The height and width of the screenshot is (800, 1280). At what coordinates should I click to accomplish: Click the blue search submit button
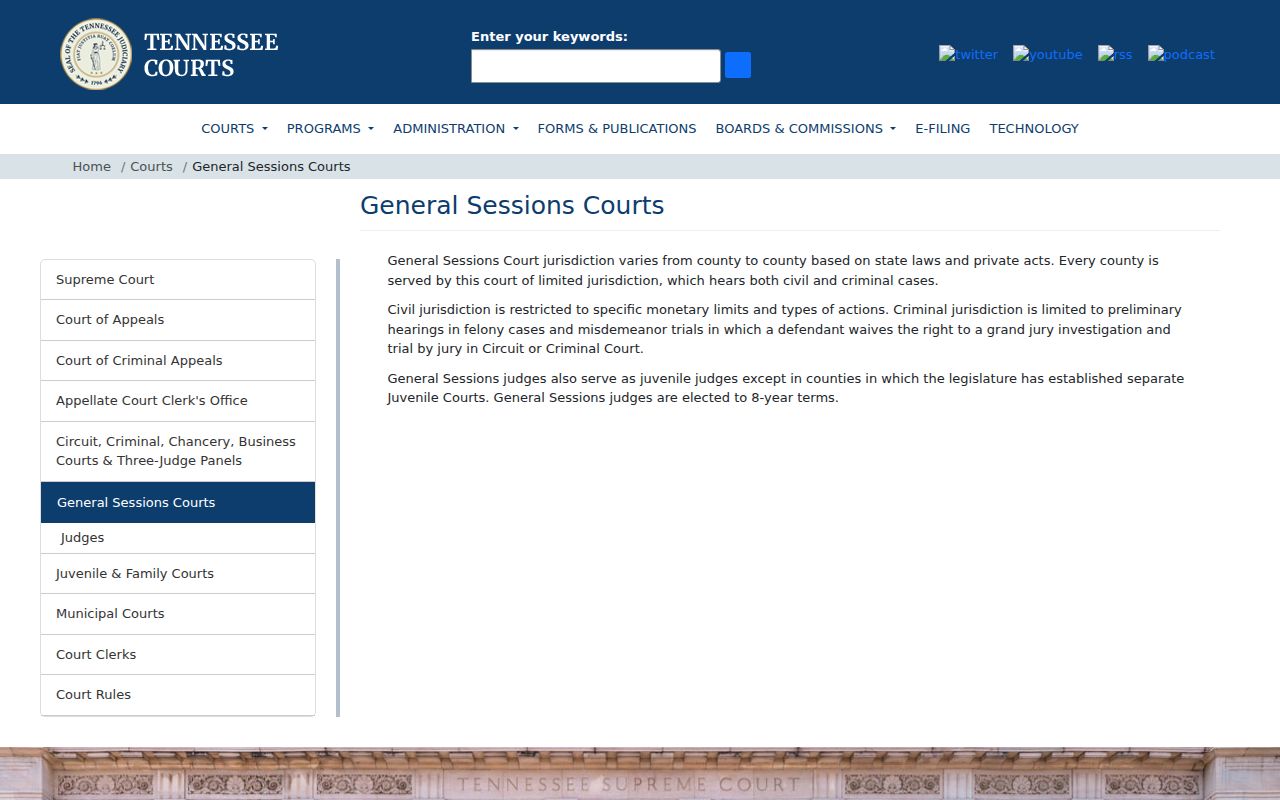738,65
